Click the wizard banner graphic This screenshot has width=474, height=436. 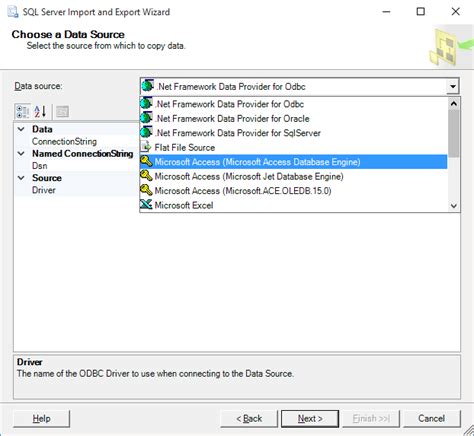(x=451, y=46)
